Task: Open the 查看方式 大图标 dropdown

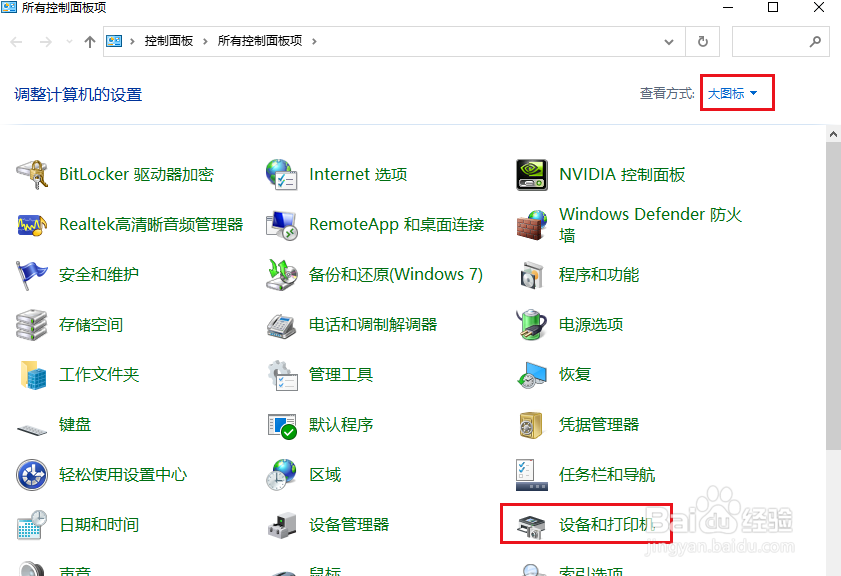Action: click(733, 93)
